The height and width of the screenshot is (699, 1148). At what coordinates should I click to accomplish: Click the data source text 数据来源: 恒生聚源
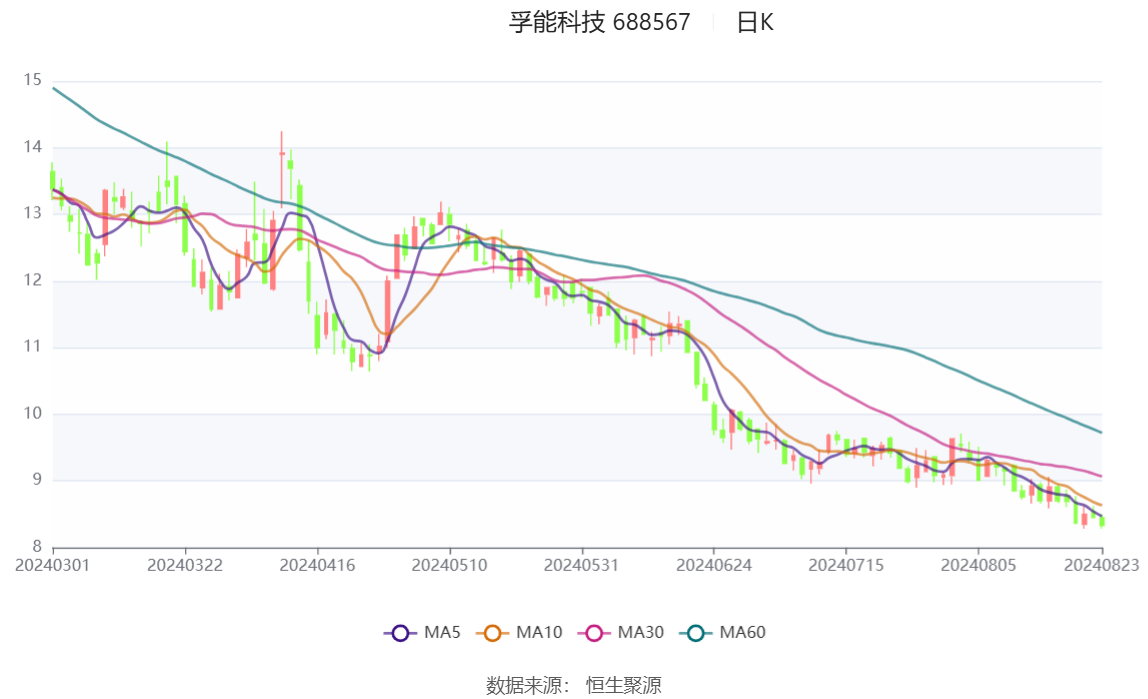pos(574,685)
